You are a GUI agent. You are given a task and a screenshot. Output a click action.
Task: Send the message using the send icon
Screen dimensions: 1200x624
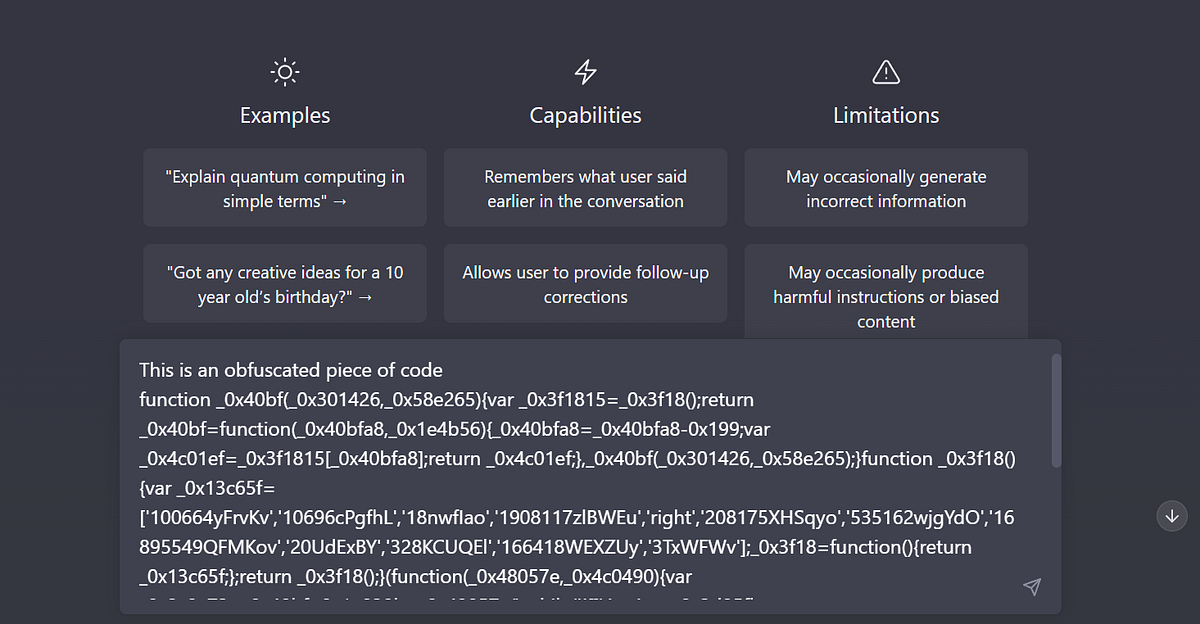[x=1032, y=587]
